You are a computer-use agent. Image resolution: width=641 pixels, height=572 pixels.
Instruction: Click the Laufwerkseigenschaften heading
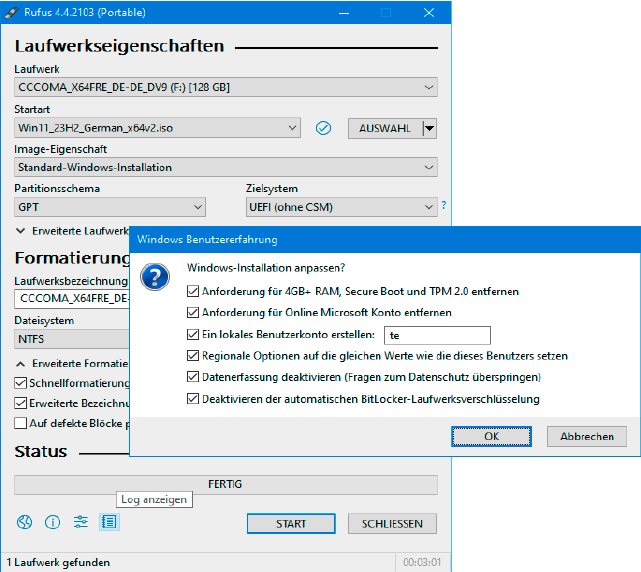point(119,46)
